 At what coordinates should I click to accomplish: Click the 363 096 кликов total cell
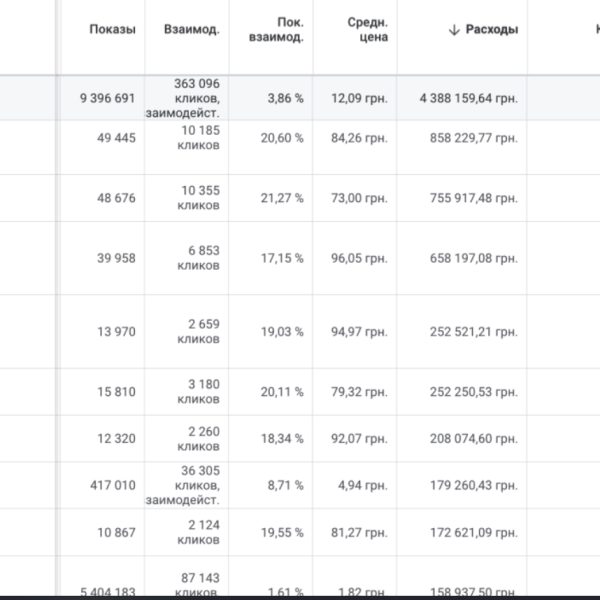pyautogui.click(x=196, y=98)
